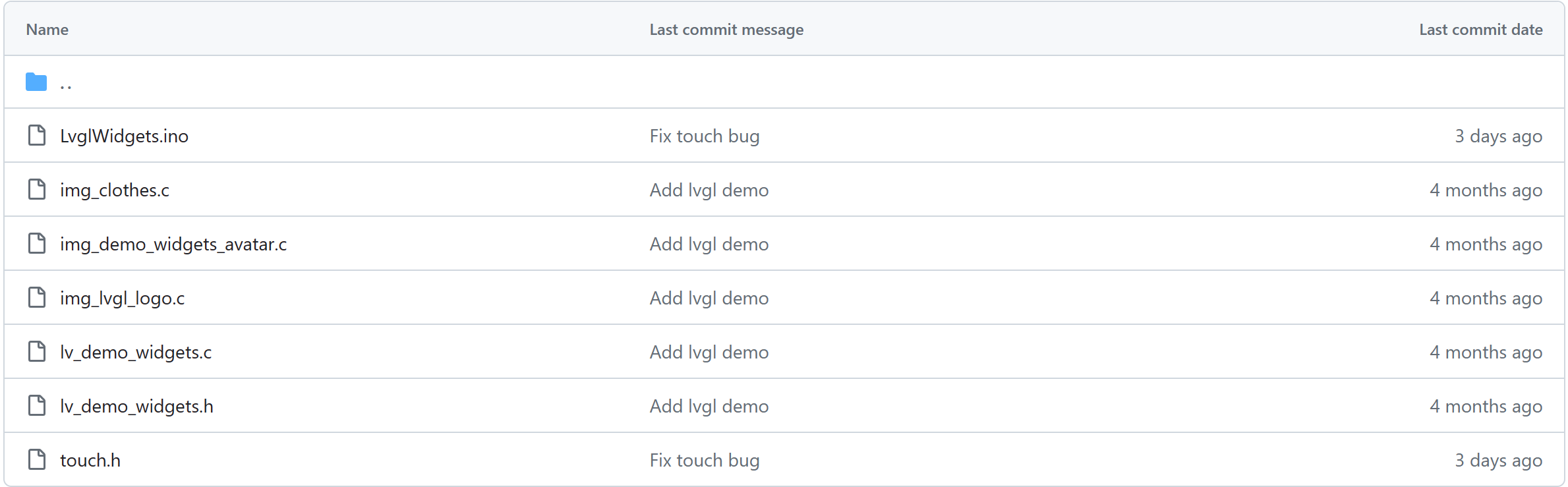Click file icon beside img_demo_widgets_avatar.c
Image resolution: width=1568 pixels, height=487 pixels.
[37, 243]
